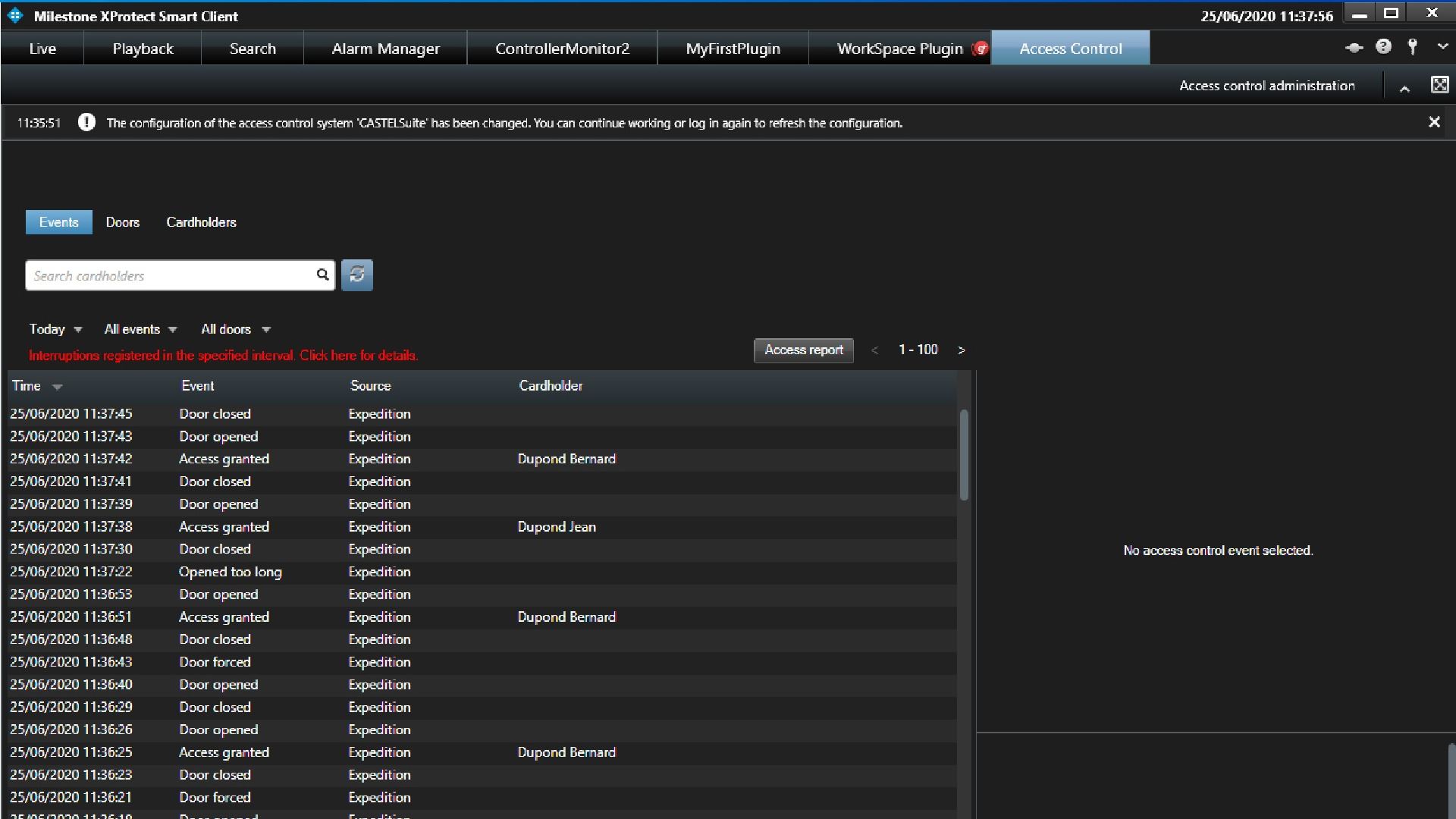The width and height of the screenshot is (1456, 819).
Task: Click the Source column header
Action: coord(370,386)
